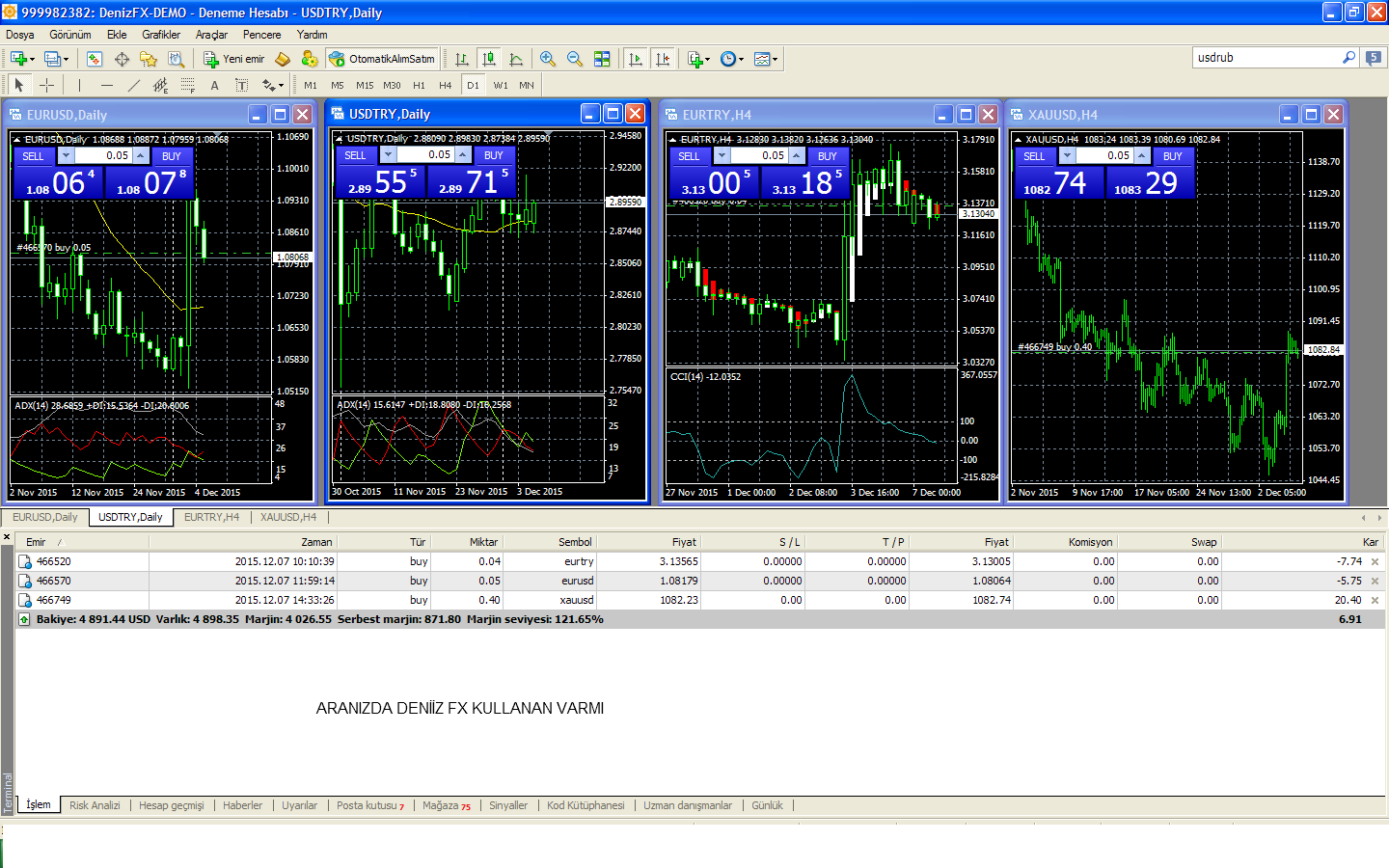Image resolution: width=1389 pixels, height=868 pixels.
Task: Open the new chart toolbar icon
Action: pyautogui.click(x=20, y=59)
